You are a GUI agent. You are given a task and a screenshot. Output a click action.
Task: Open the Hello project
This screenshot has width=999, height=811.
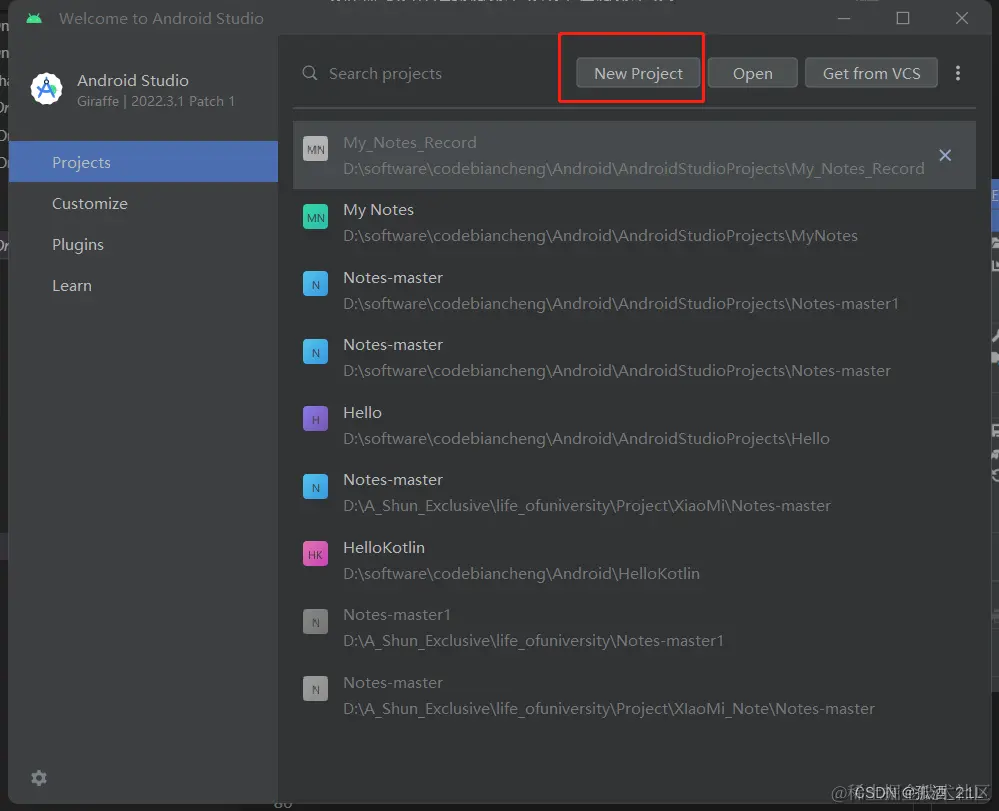(x=634, y=425)
